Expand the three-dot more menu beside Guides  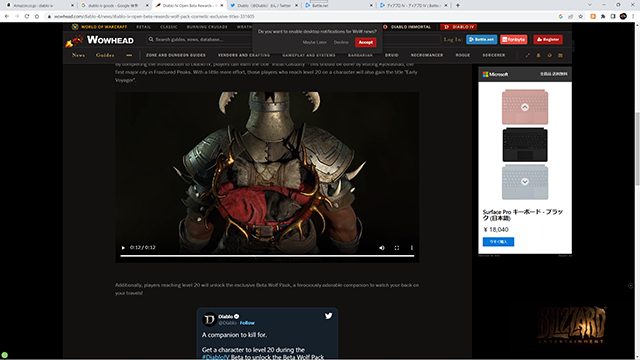129,55
